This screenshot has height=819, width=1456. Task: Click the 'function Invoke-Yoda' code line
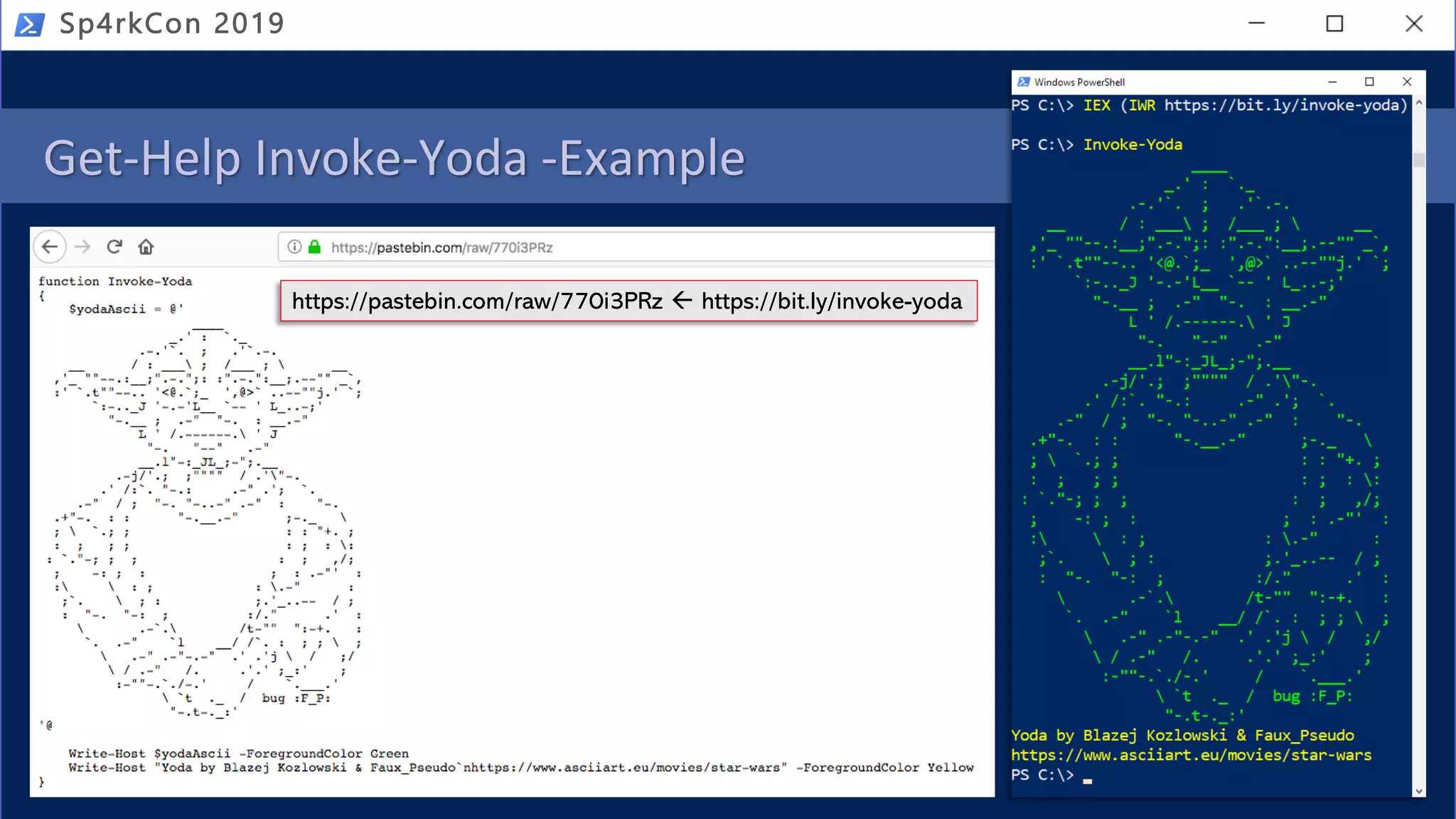pos(115,282)
